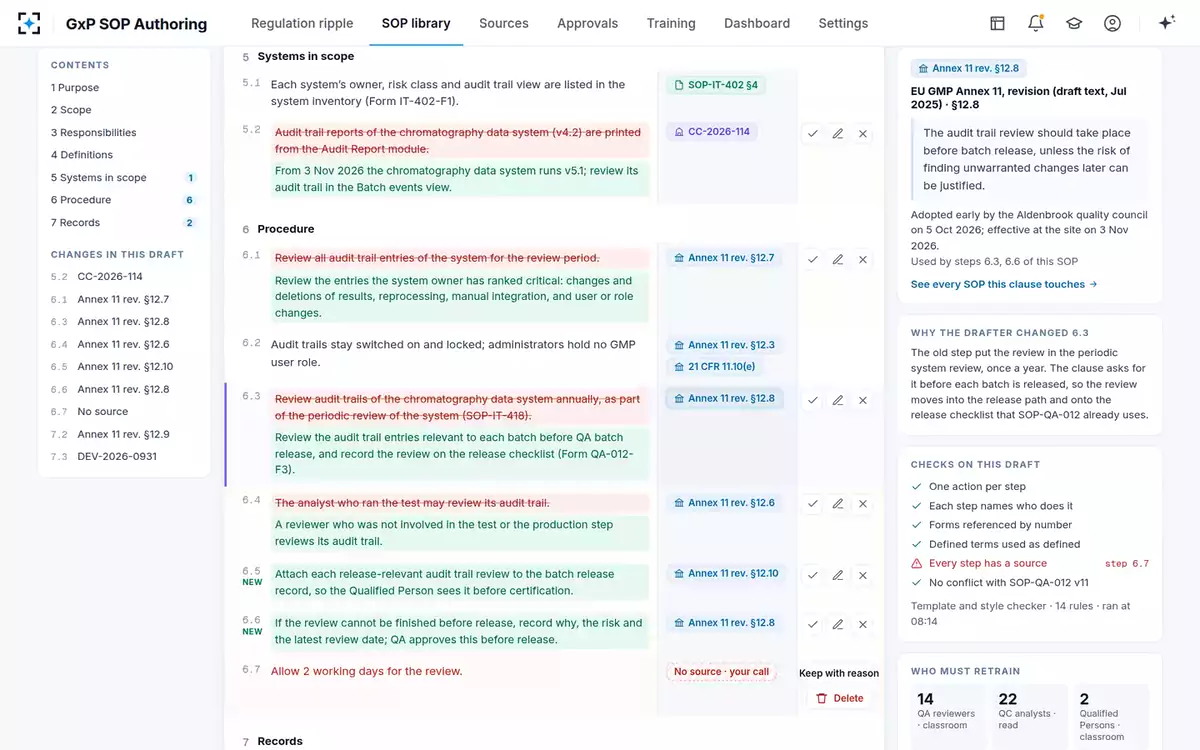Open the Settings tab
This screenshot has width=1200, height=750.
point(843,23)
